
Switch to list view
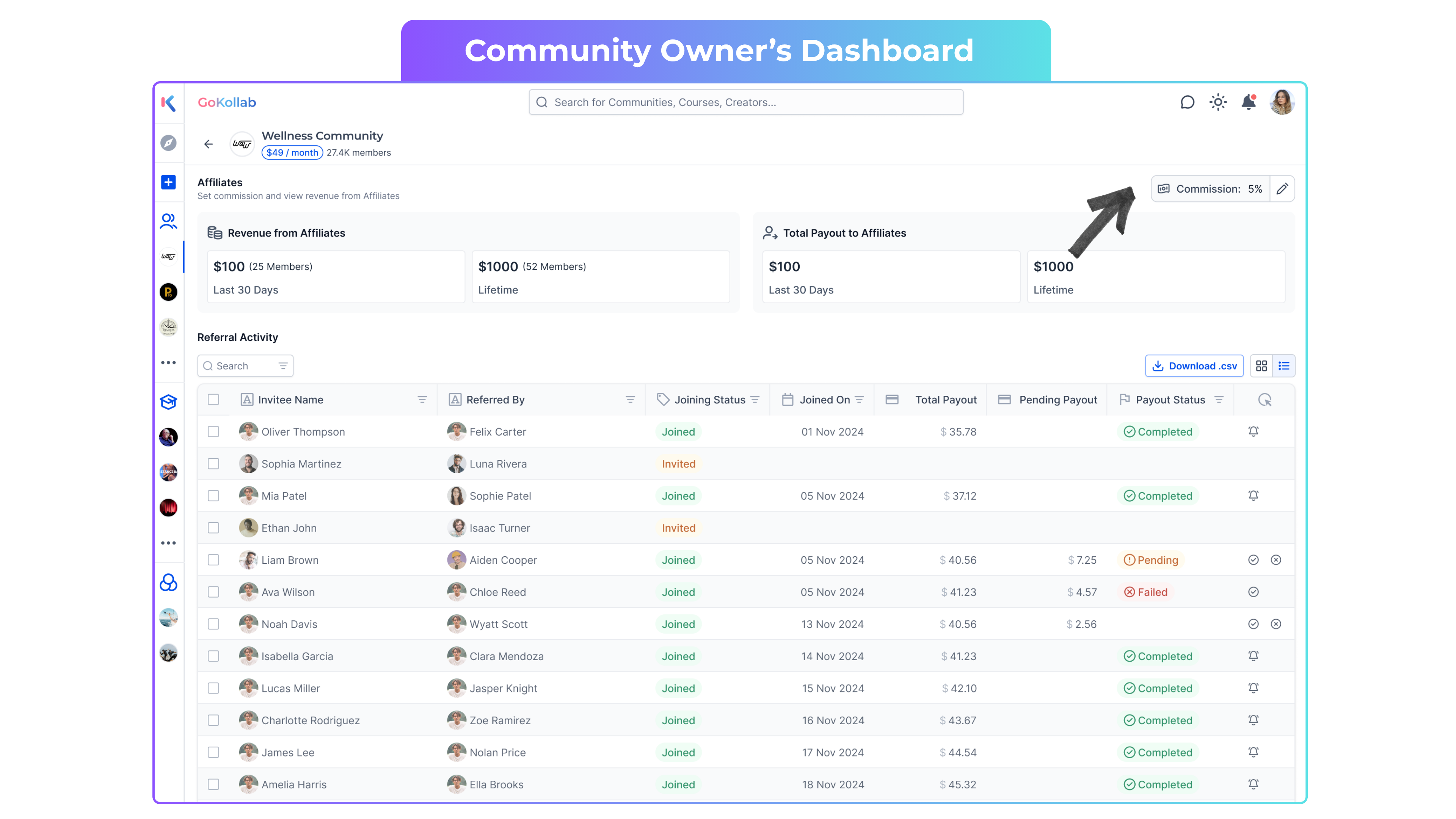[x=1283, y=366]
